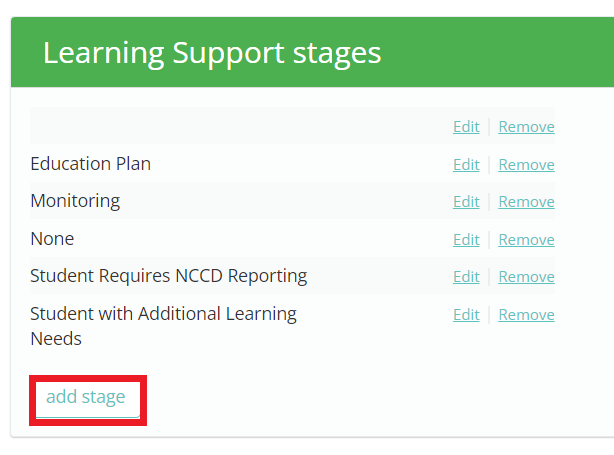Edit the Monitoring stage
Image resolution: width=614 pixels, height=455 pixels.
pyautogui.click(x=466, y=202)
